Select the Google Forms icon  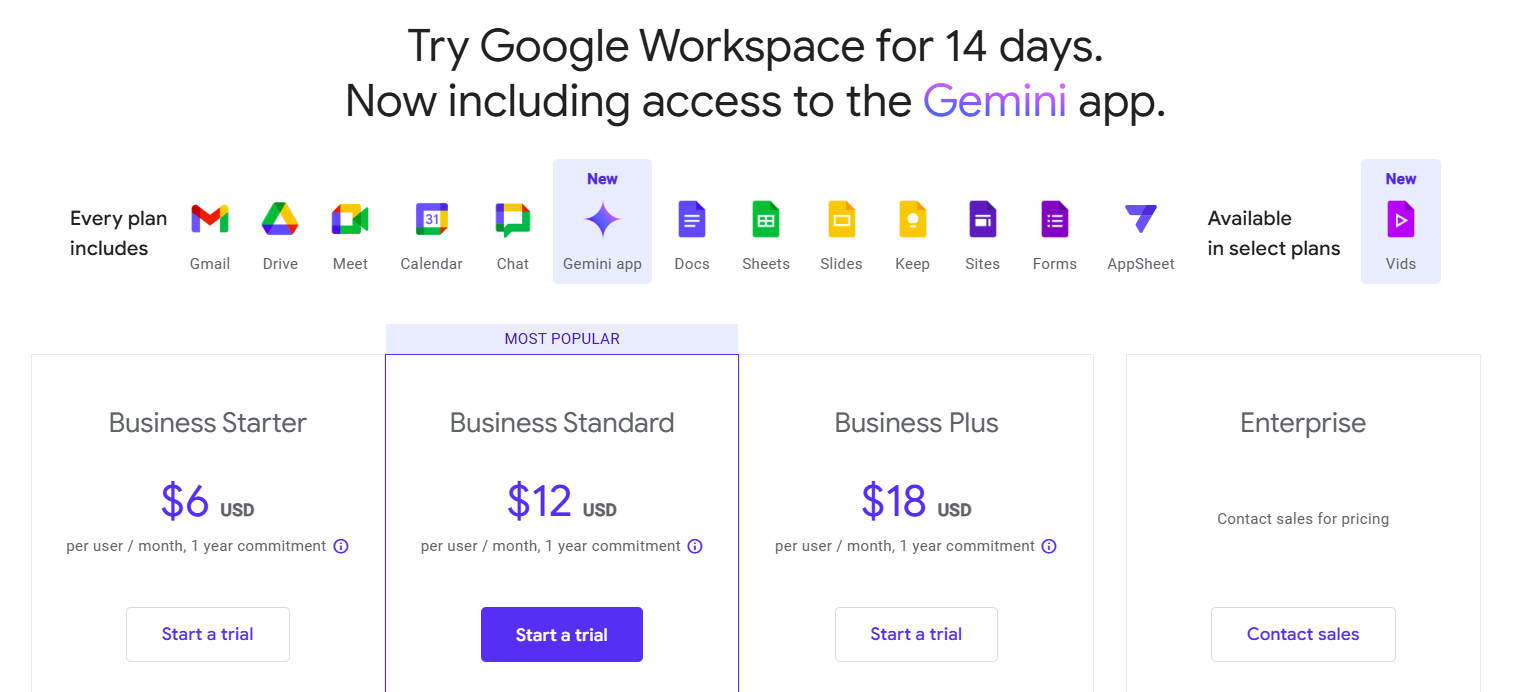[1054, 219]
